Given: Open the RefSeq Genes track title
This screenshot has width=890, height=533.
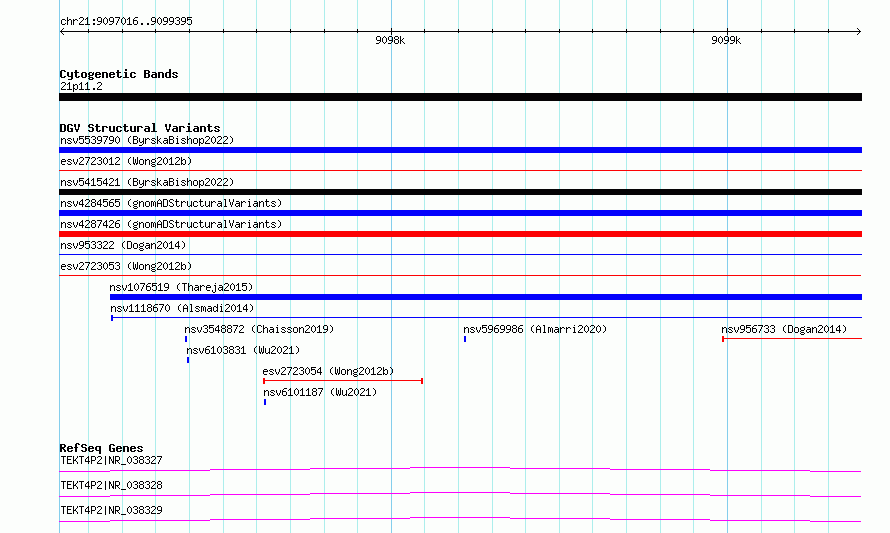Looking at the screenshot, I should (101, 448).
